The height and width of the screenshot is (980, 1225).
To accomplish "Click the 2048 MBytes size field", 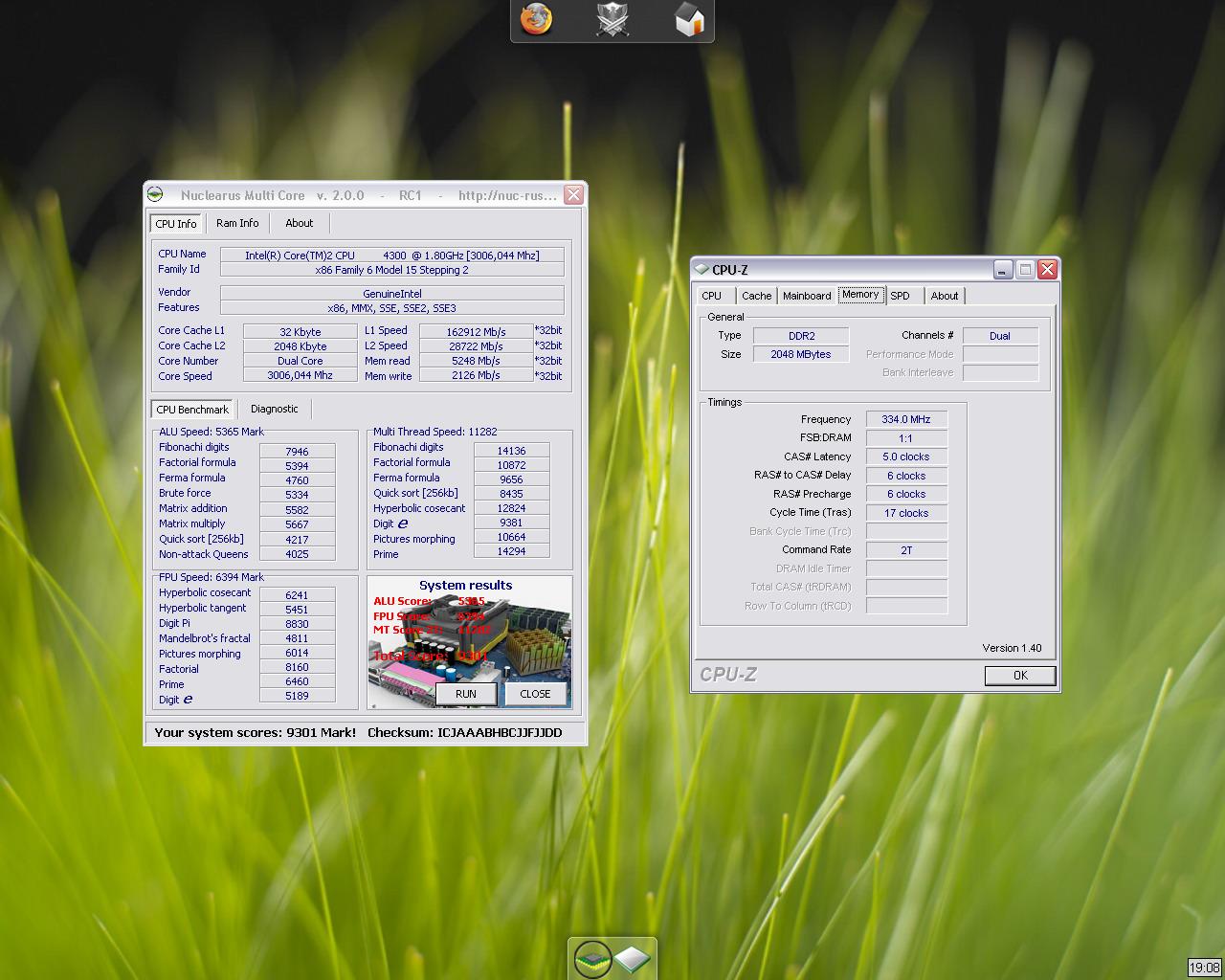I will coord(801,354).
